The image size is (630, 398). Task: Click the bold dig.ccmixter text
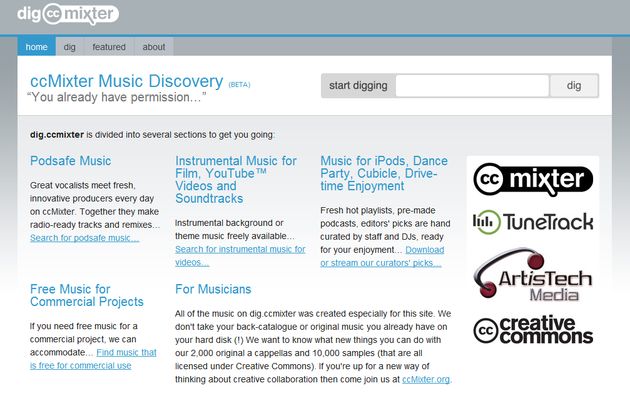[x=57, y=135]
